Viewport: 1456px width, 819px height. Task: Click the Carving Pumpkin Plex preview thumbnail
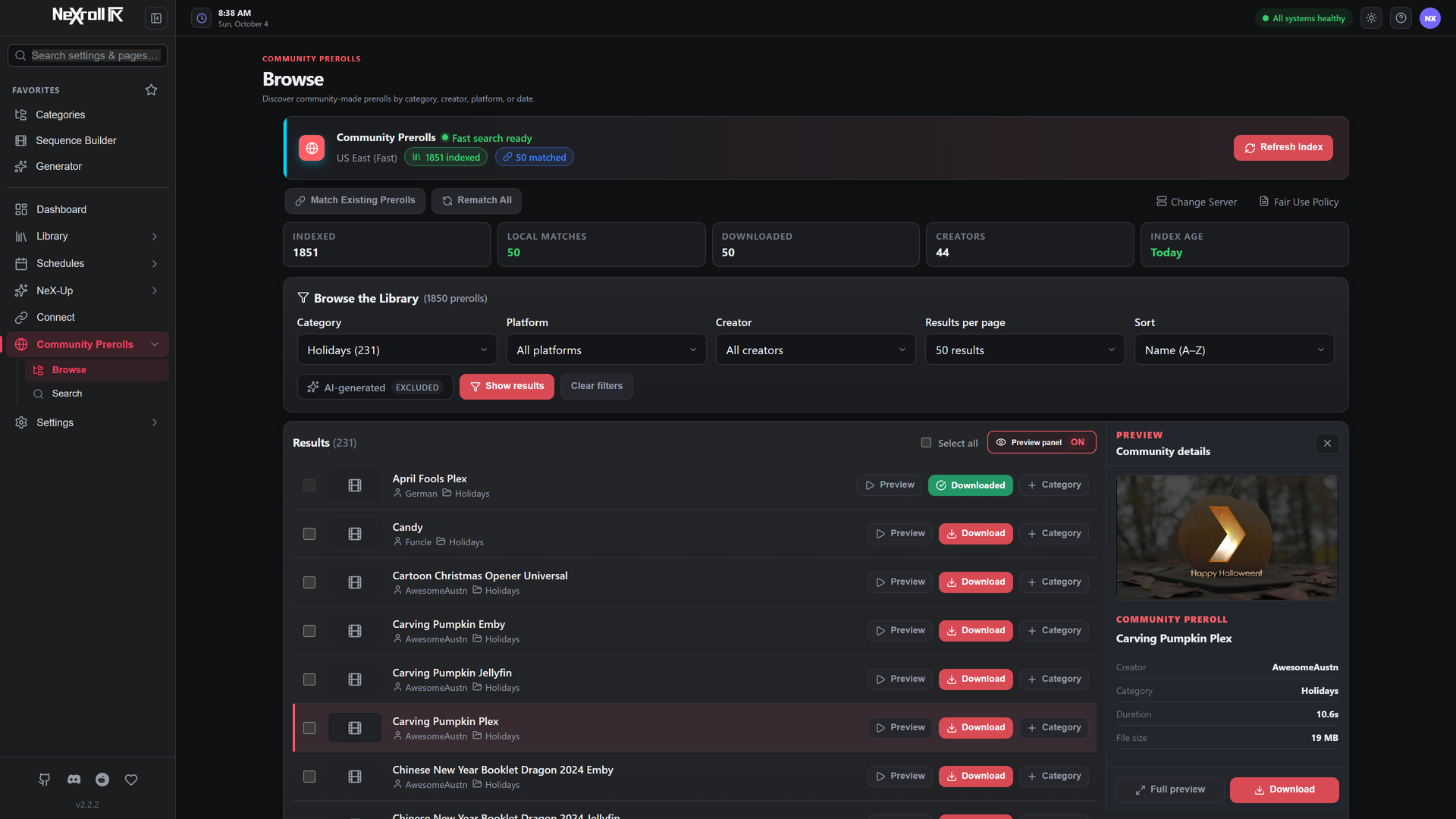click(1227, 537)
